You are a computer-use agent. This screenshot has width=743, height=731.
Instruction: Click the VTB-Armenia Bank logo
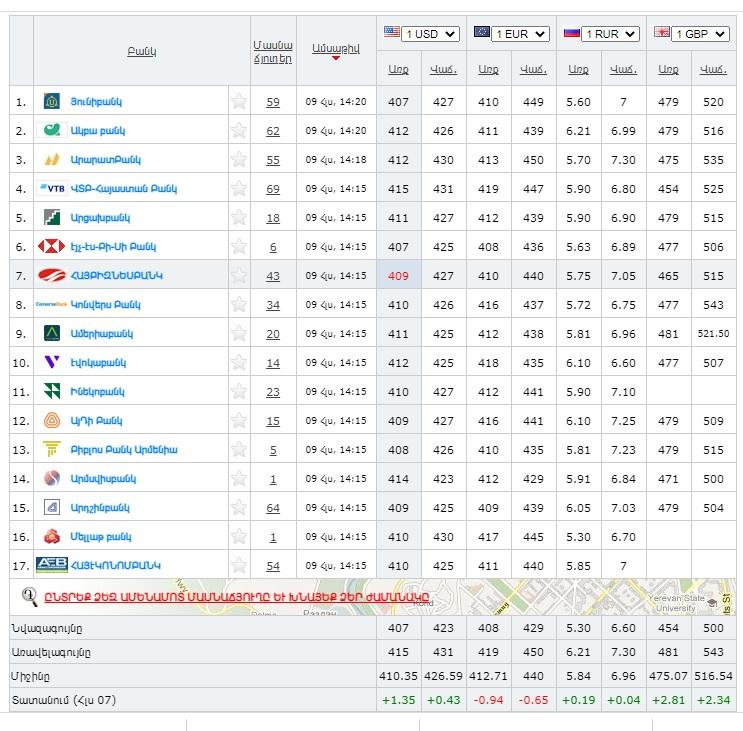coord(52,188)
